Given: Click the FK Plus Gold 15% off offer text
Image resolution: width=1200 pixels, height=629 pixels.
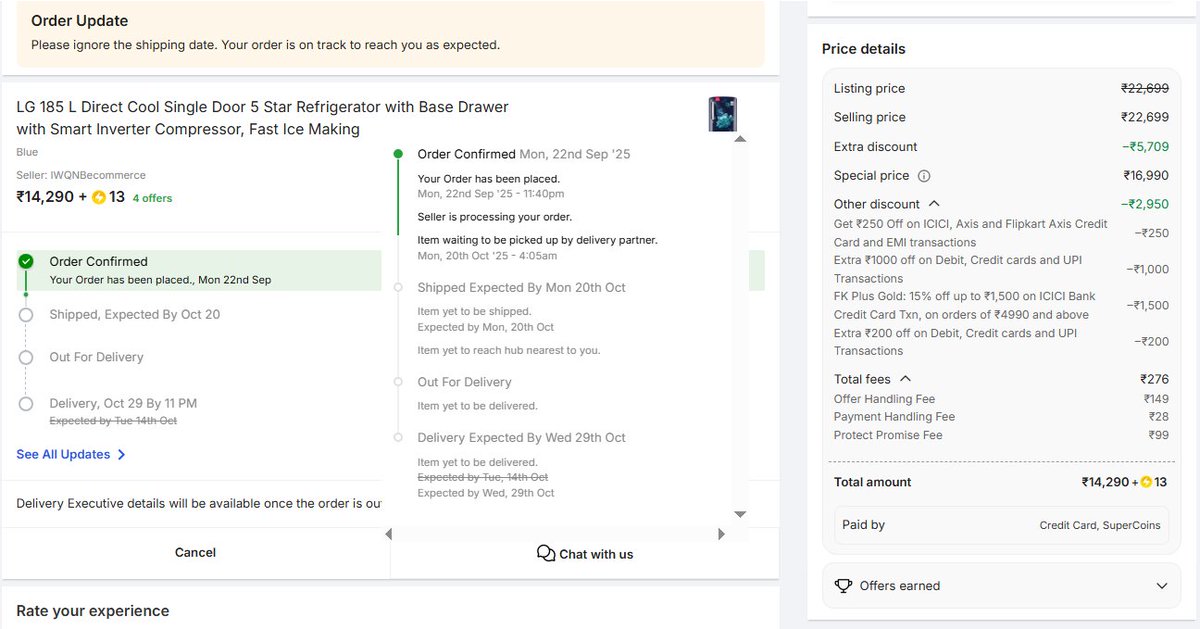Looking at the screenshot, I should coord(965,306).
